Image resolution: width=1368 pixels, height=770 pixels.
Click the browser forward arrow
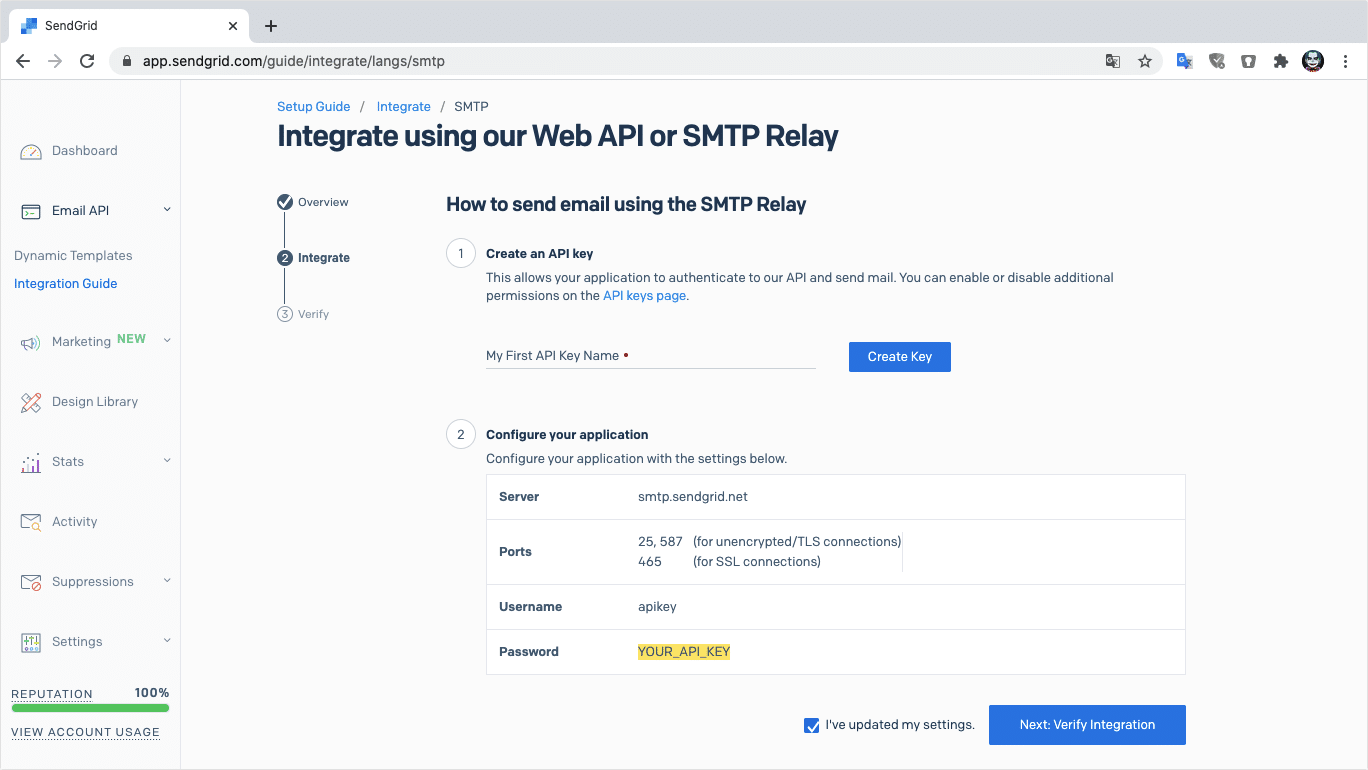(x=55, y=61)
